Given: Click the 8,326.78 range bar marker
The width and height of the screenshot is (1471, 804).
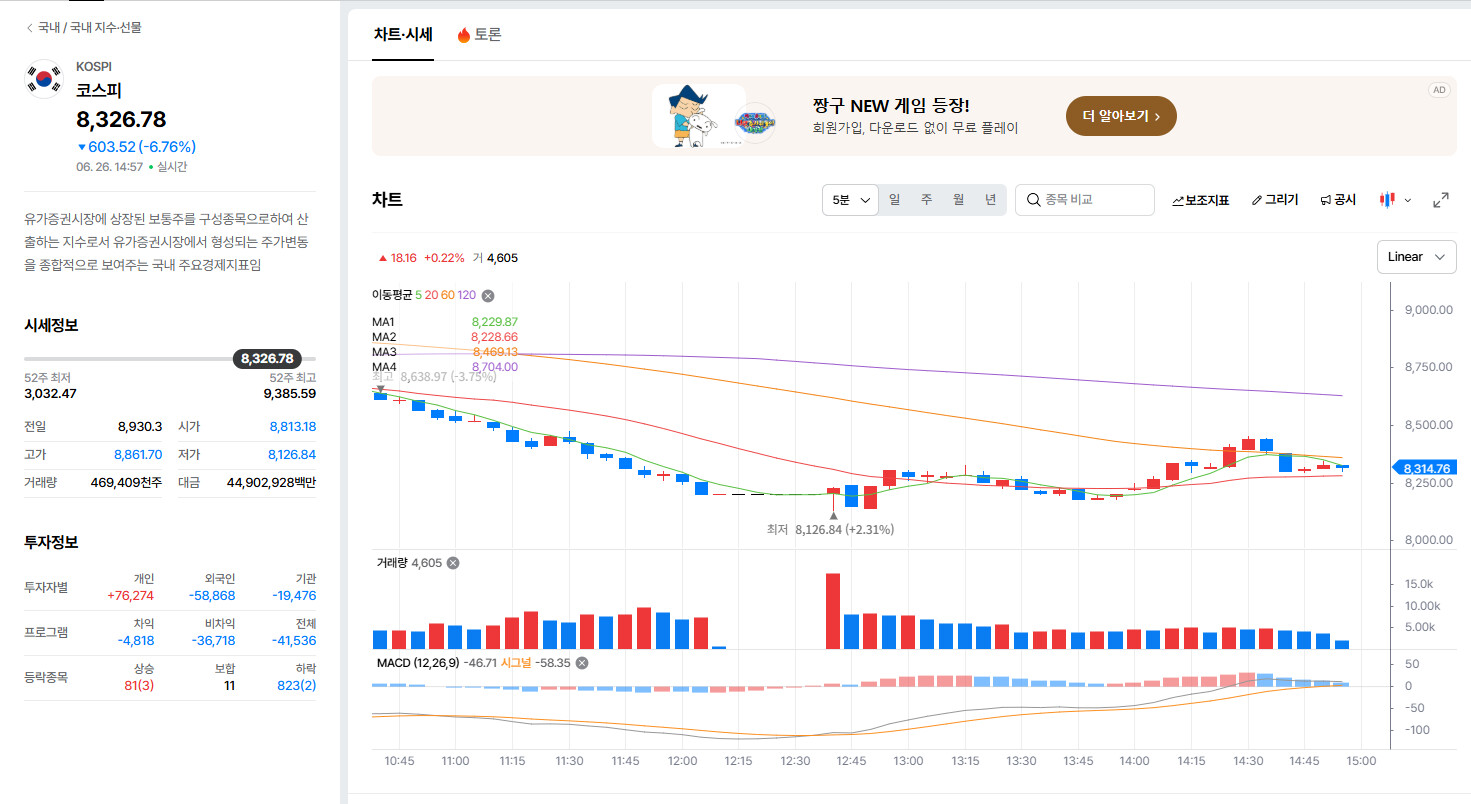Looking at the screenshot, I should tap(267, 358).
